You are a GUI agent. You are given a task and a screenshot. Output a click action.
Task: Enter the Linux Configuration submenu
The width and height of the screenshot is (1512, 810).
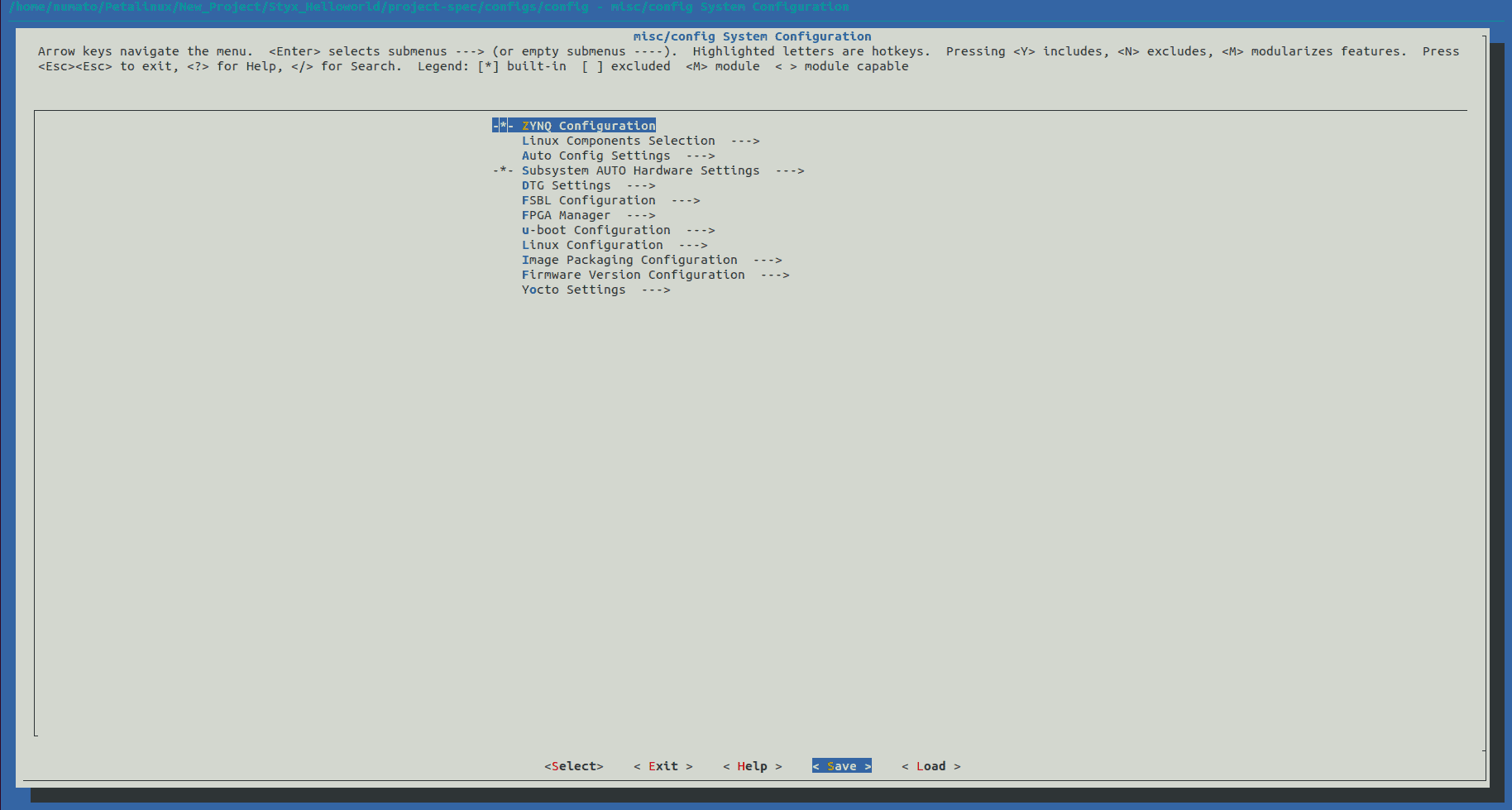(592, 245)
